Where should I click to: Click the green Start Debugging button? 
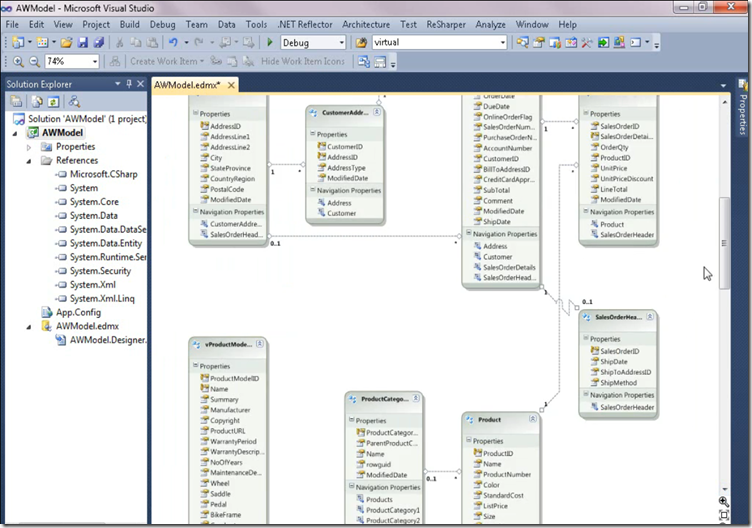point(270,43)
